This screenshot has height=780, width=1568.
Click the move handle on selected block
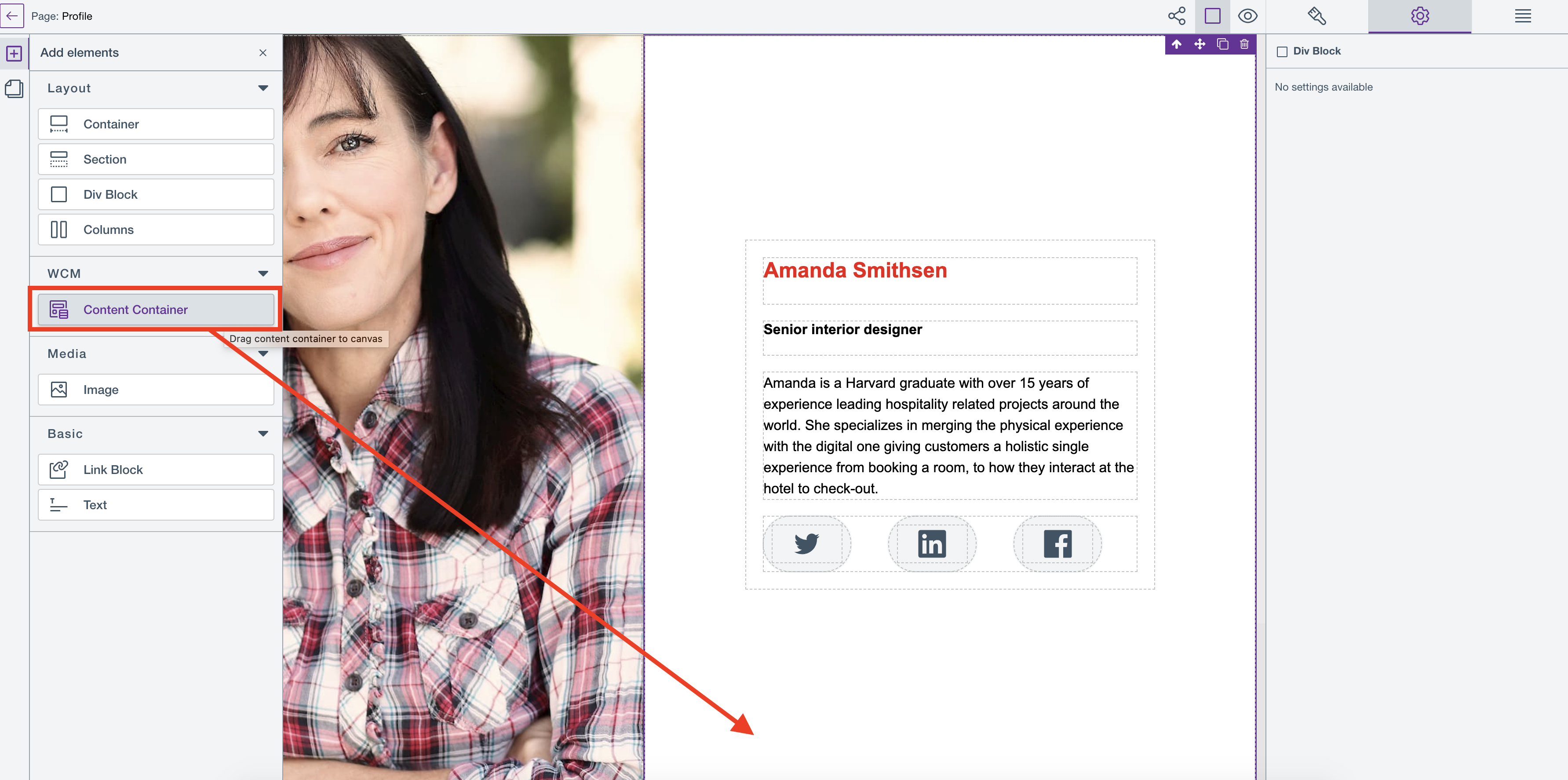(x=1199, y=44)
